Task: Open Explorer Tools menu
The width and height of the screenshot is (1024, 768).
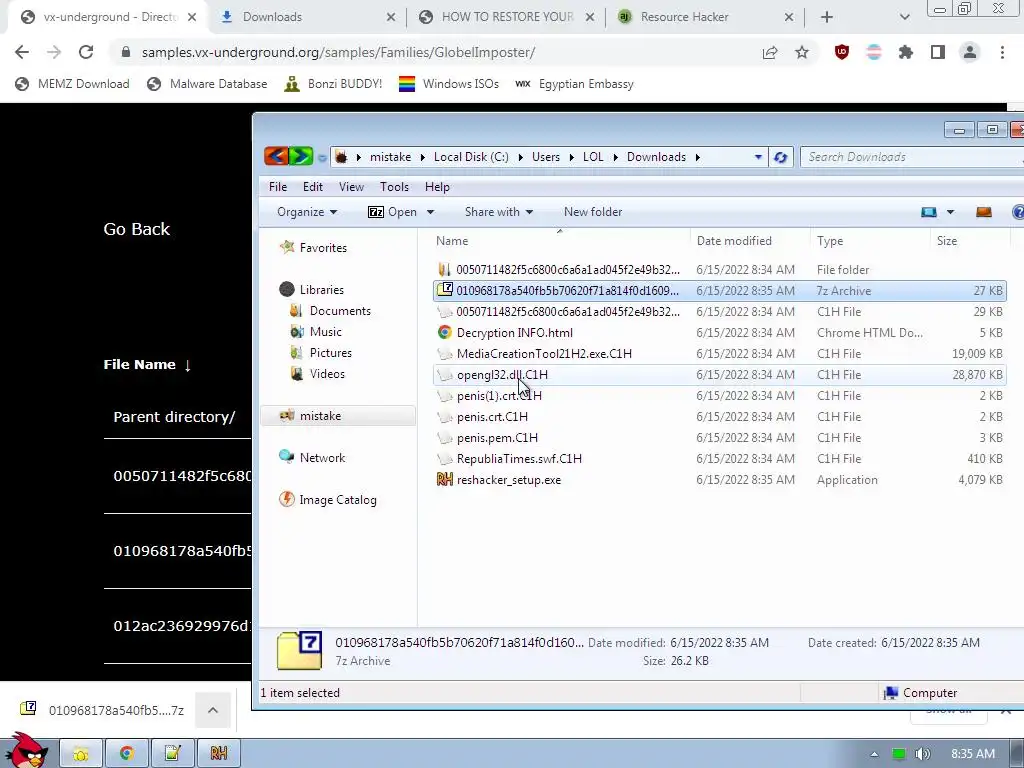Action: tap(394, 187)
